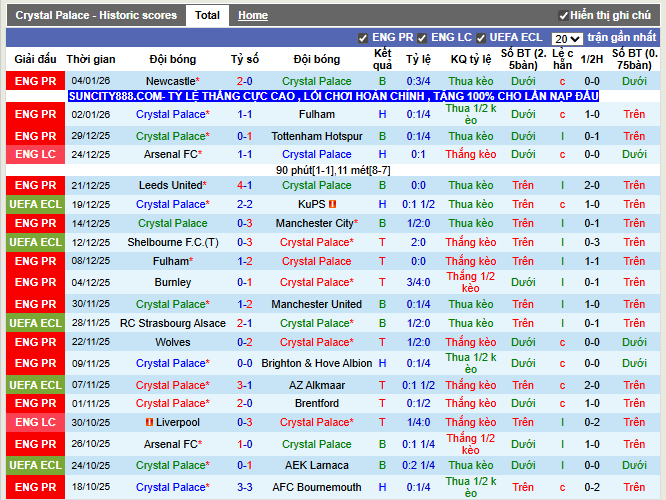Screen dimensions: 666x500
Task: Click Arsenal FC on 24/12/25 row
Action: pos(173,154)
